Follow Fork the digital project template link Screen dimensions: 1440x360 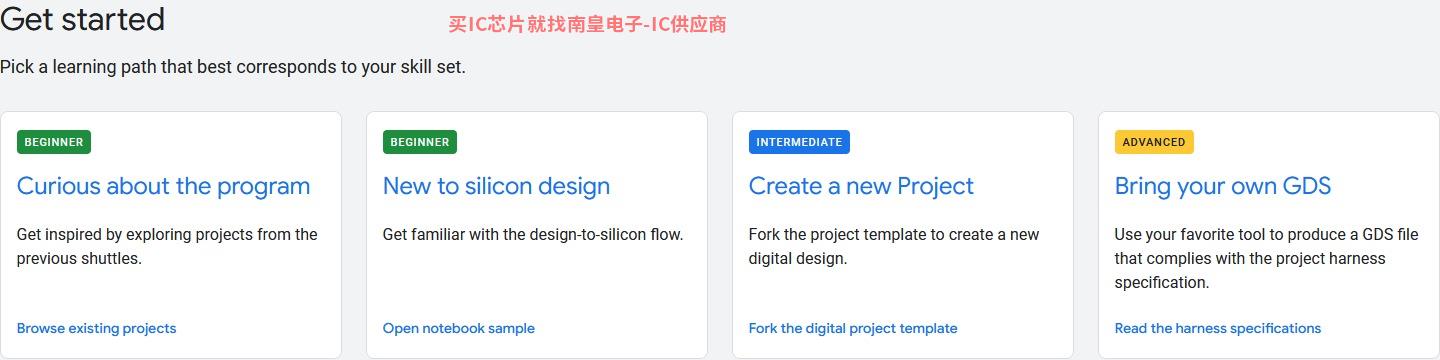coord(853,328)
